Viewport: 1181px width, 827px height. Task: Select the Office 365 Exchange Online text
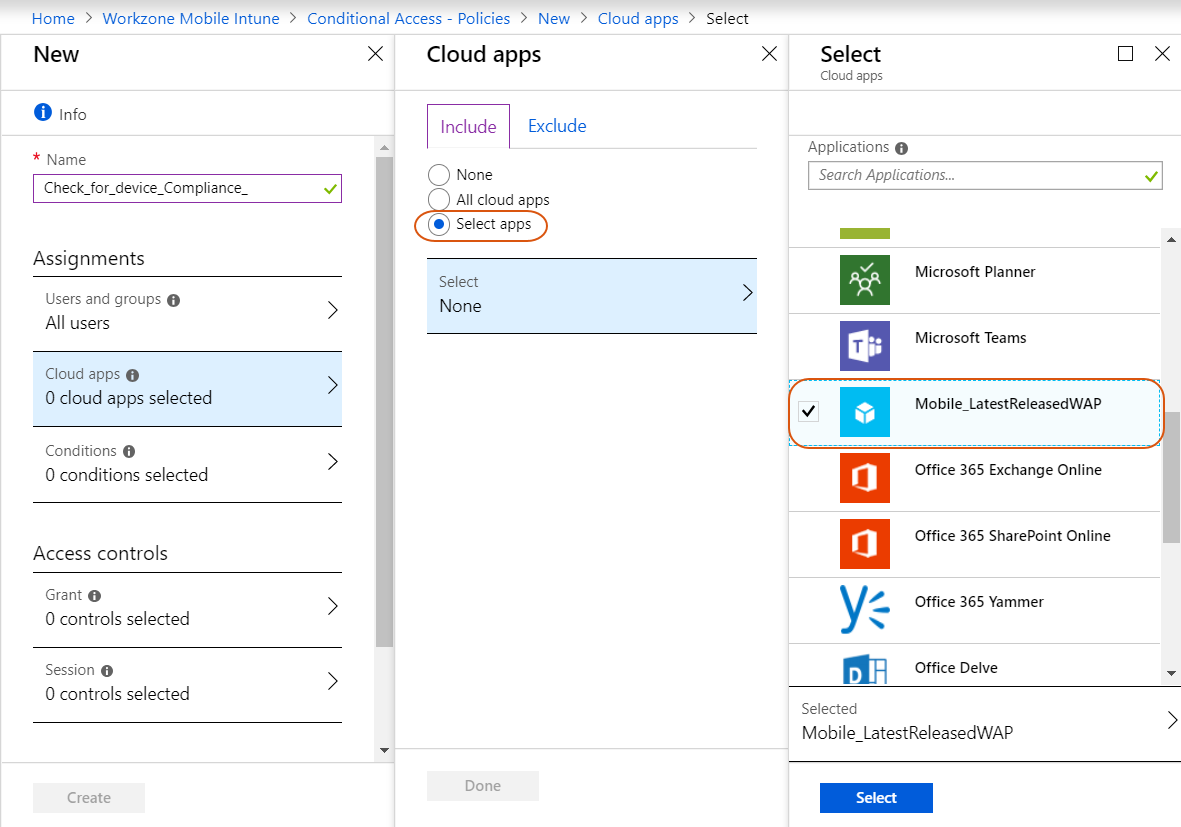[x=1008, y=470]
